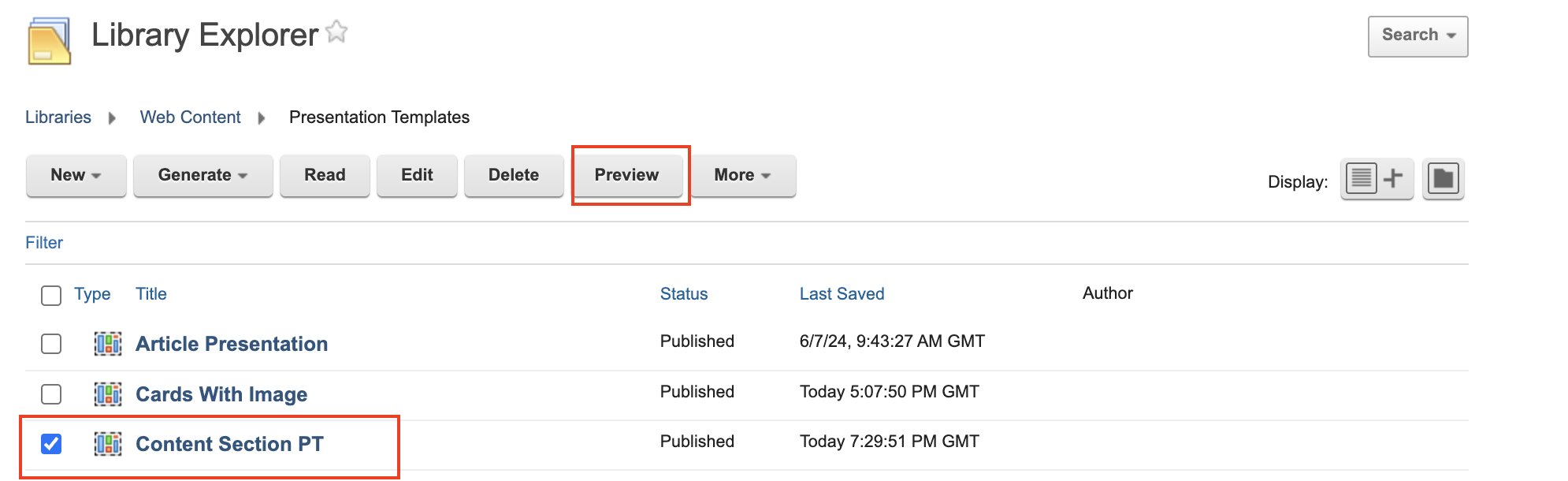
Task: Click the Article Presentation template icon
Action: pyautogui.click(x=108, y=344)
